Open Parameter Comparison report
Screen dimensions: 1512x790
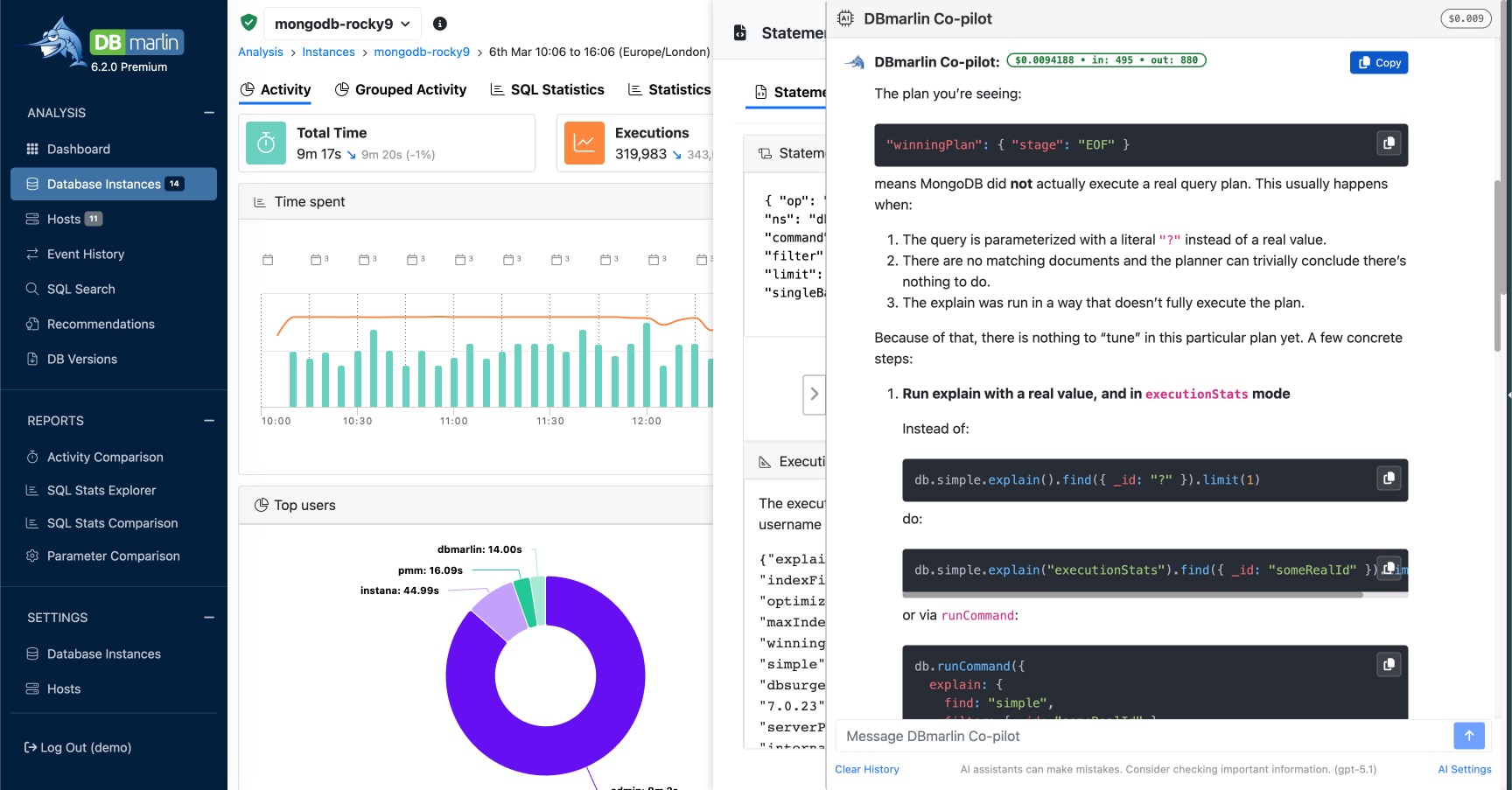point(114,556)
